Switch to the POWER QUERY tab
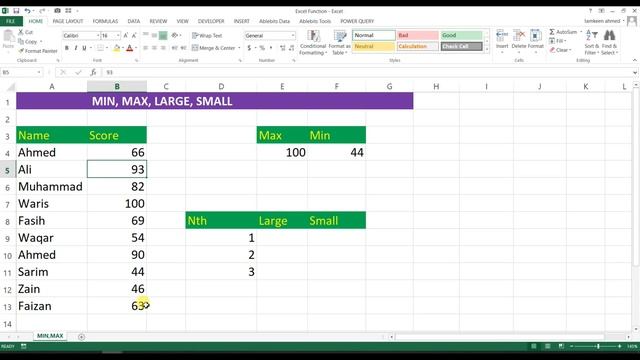The width and height of the screenshot is (640, 360). click(x=357, y=21)
